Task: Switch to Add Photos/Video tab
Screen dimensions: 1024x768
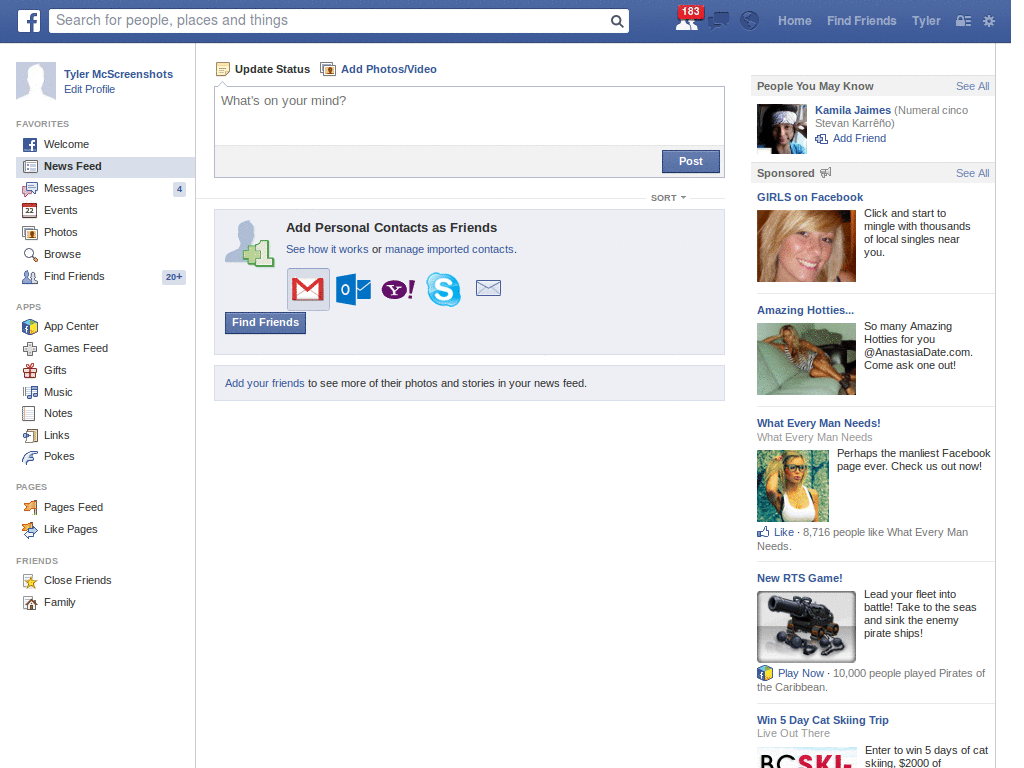Action: (379, 69)
